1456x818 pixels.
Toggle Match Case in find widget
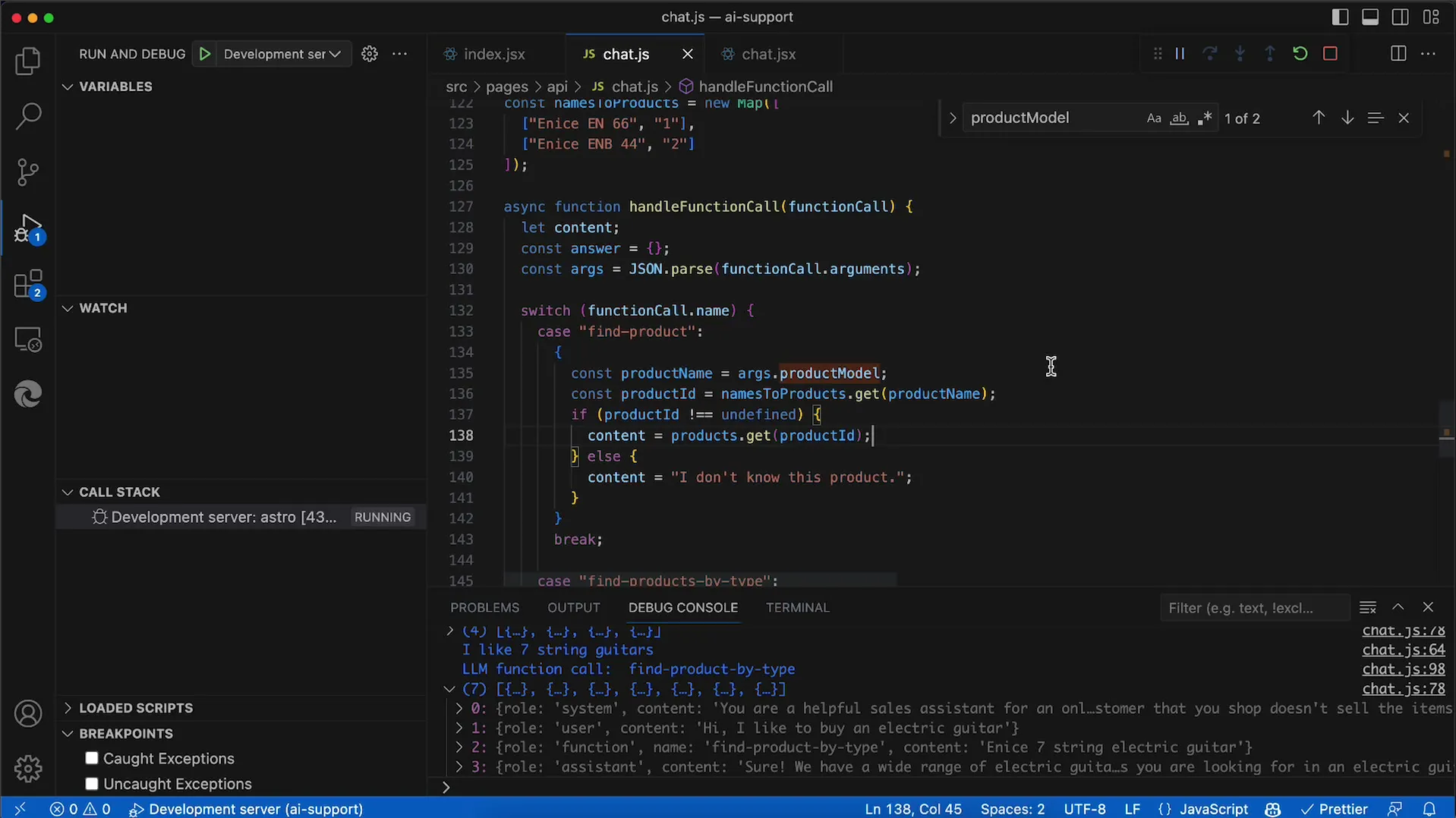pyautogui.click(x=1154, y=118)
